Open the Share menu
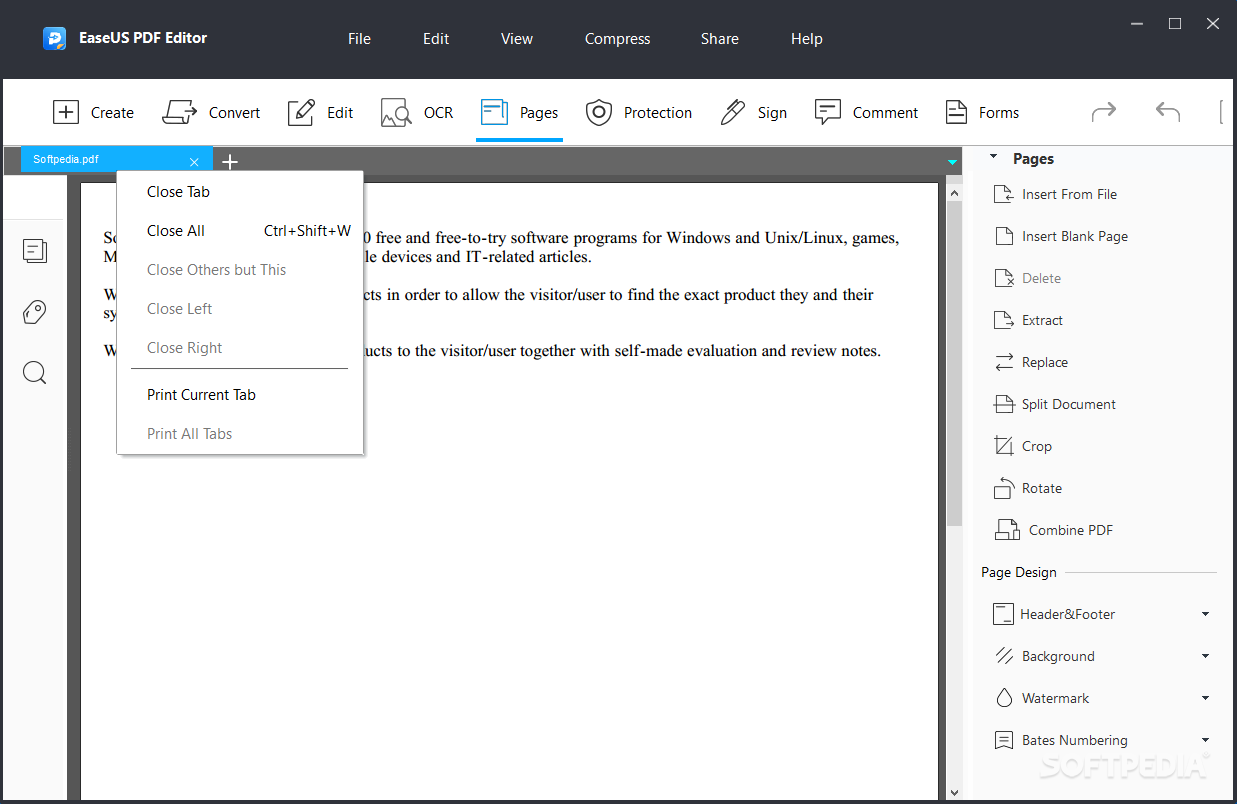This screenshot has width=1237, height=804. click(720, 39)
